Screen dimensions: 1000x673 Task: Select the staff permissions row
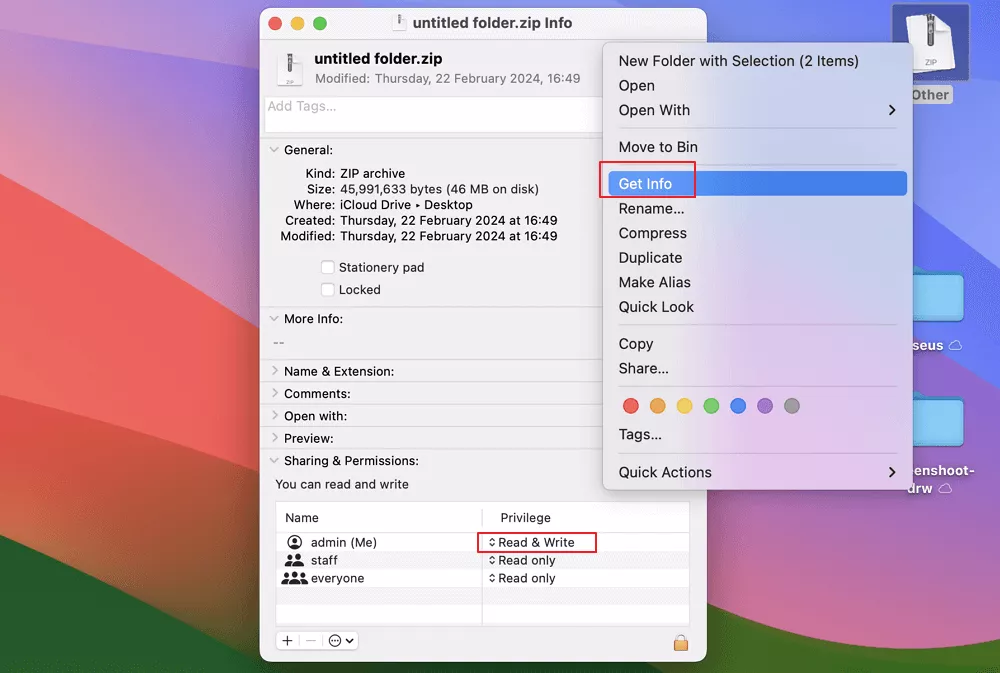click(483, 560)
